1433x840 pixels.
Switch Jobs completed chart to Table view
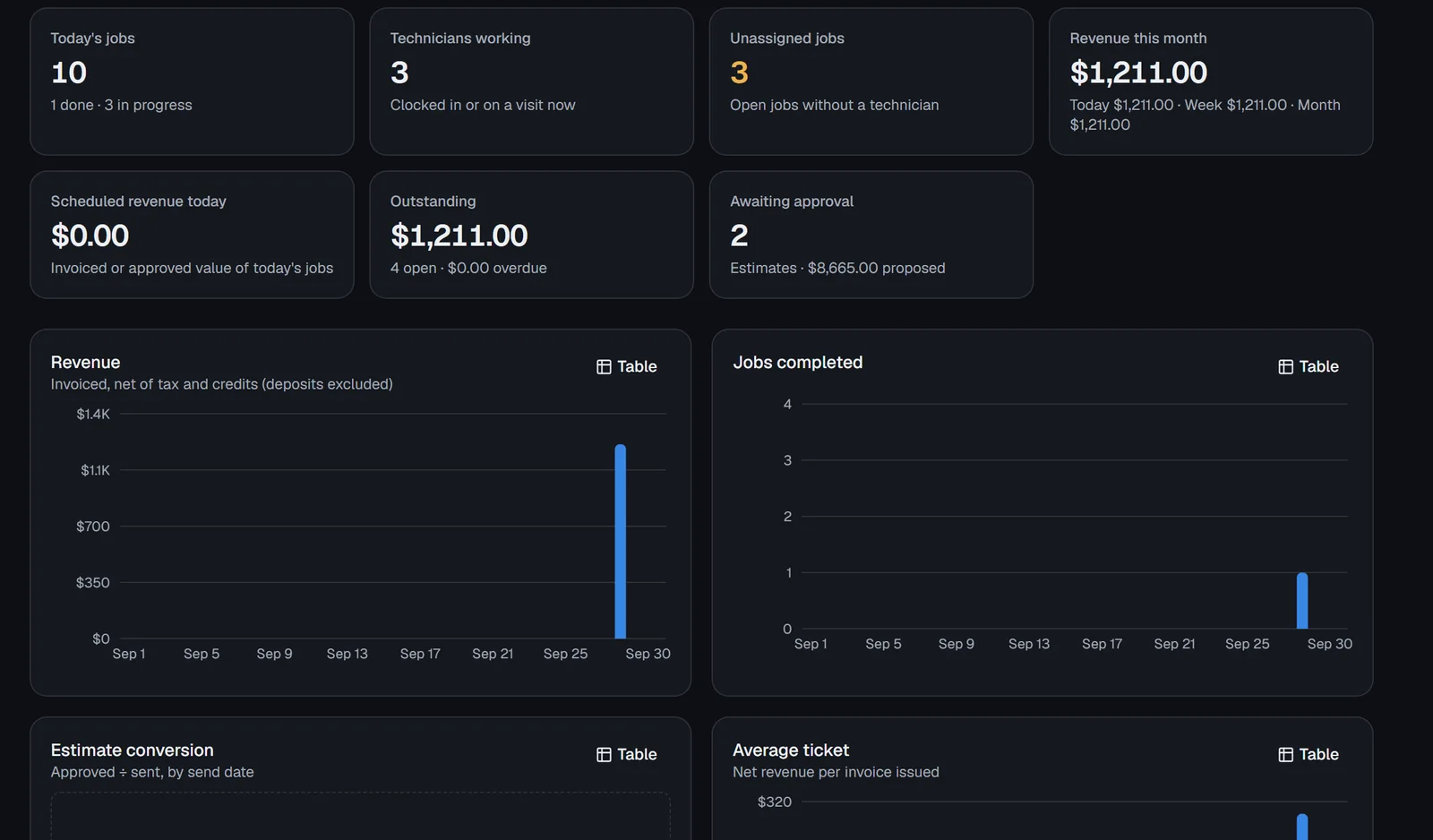1309,367
